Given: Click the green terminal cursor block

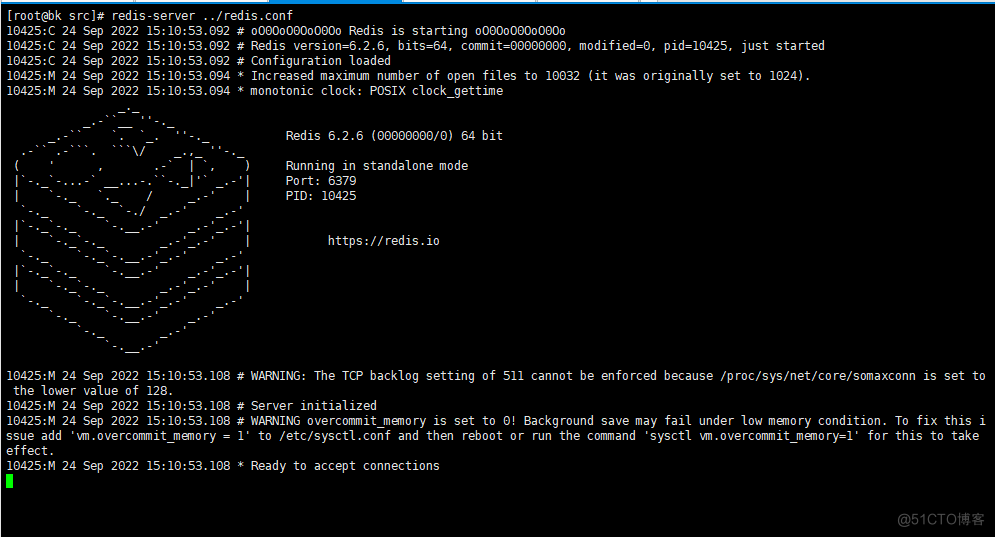Looking at the screenshot, I should point(10,481).
